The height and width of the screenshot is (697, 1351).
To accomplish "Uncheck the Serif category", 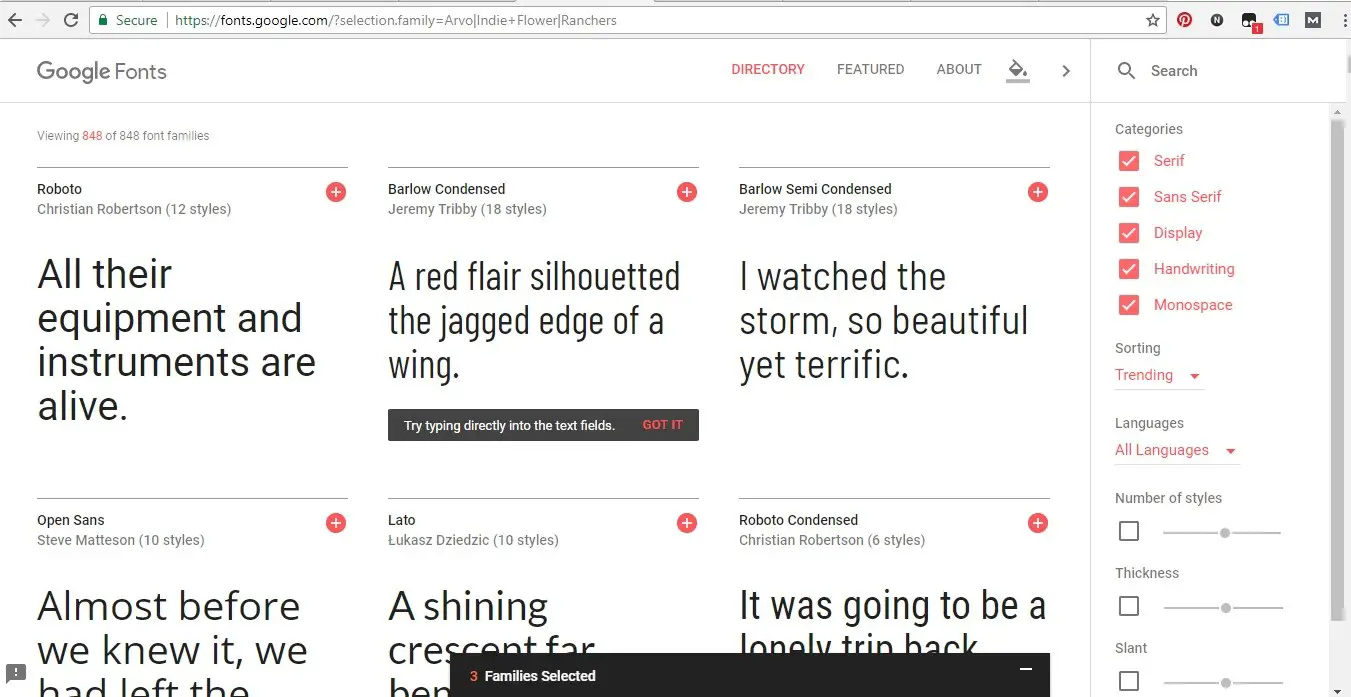I will (1129, 161).
